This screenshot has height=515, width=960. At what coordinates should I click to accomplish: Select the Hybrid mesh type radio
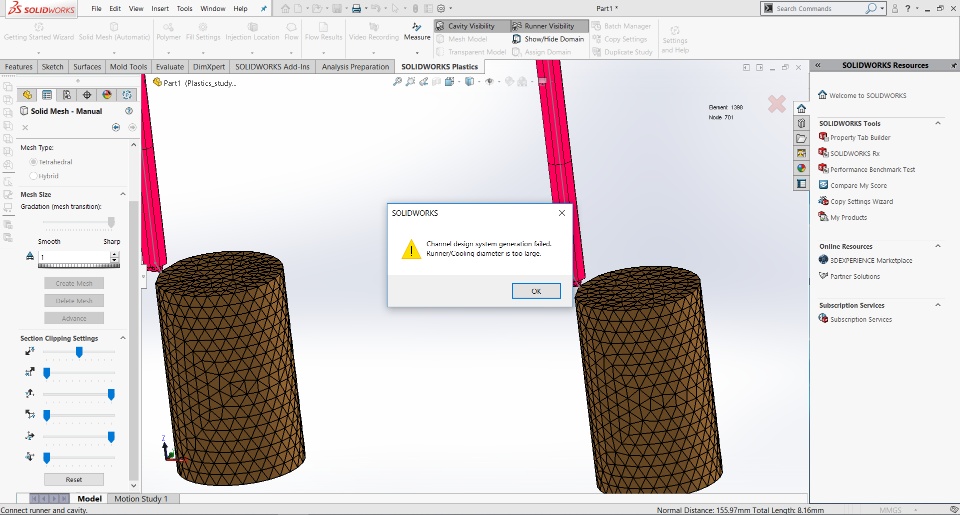coord(33,176)
